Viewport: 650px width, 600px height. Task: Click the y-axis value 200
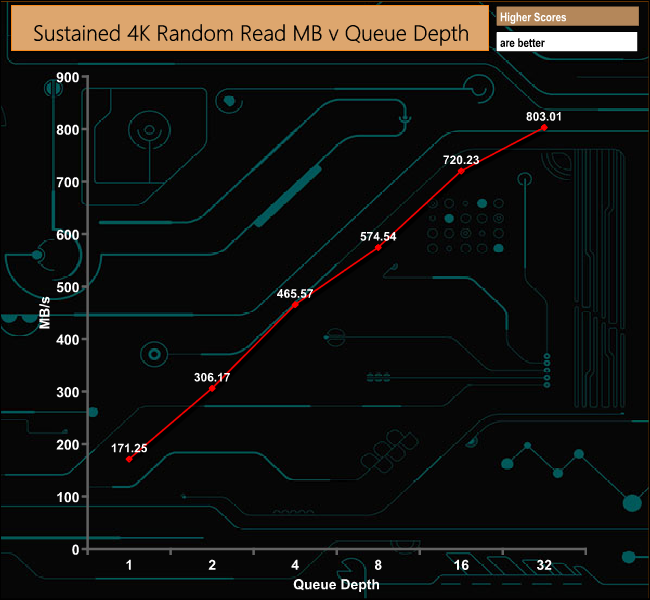[68, 445]
